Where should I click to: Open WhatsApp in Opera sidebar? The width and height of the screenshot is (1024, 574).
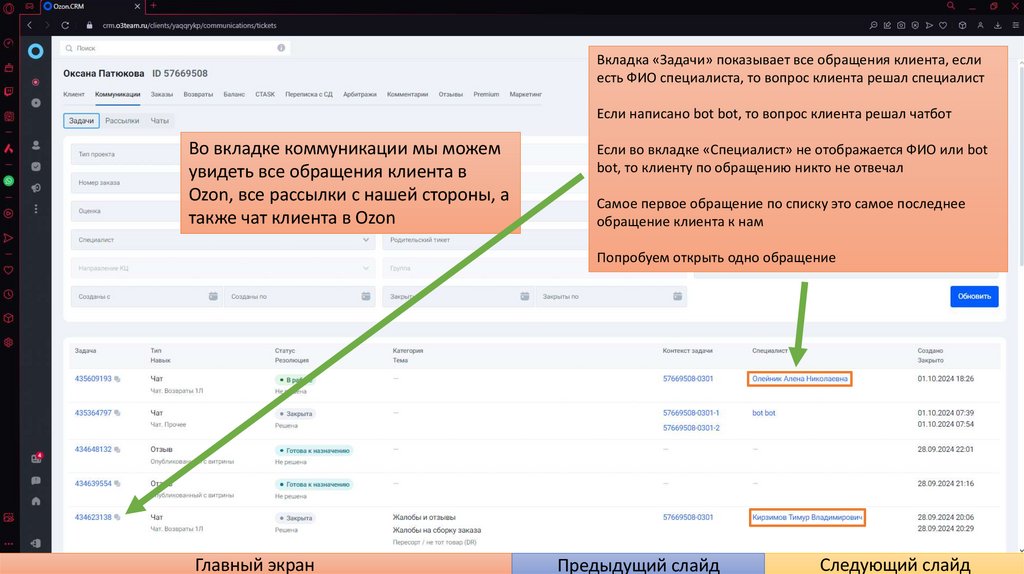pos(8,181)
